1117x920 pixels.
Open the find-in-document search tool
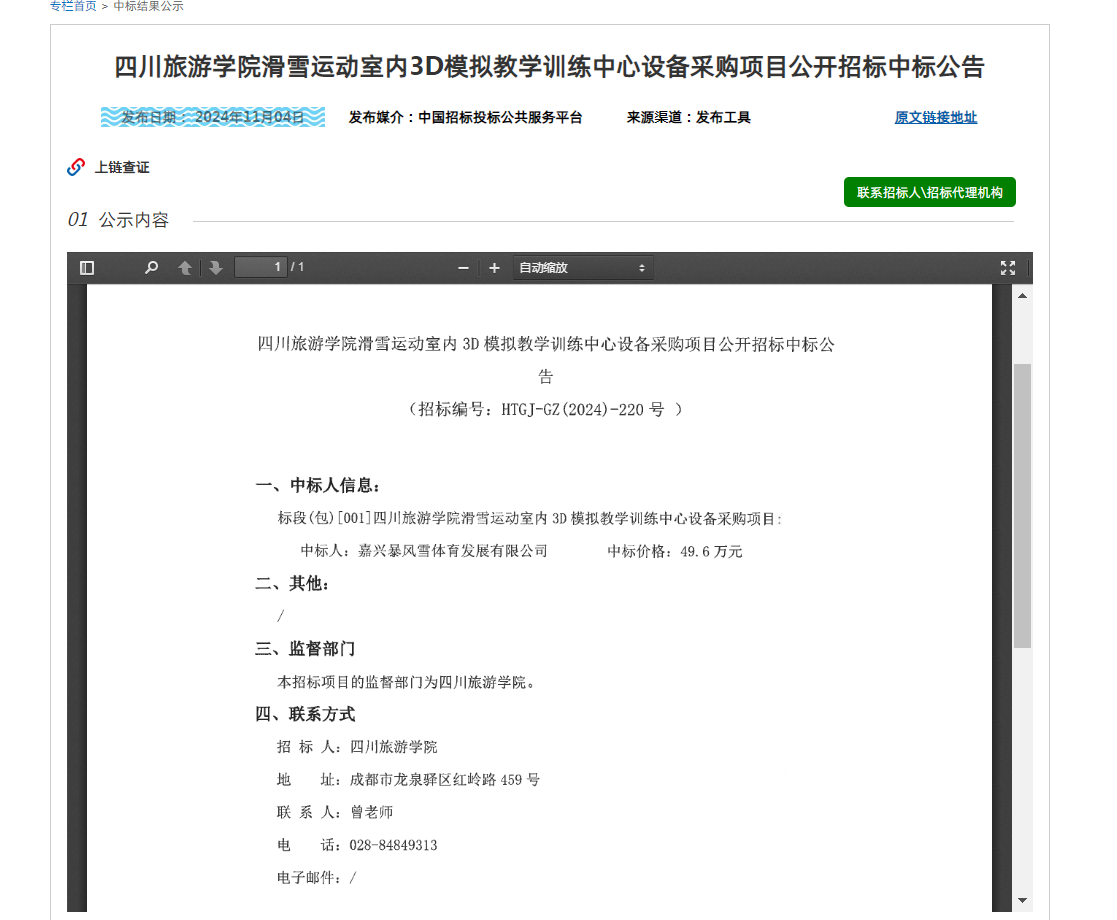(x=151, y=268)
